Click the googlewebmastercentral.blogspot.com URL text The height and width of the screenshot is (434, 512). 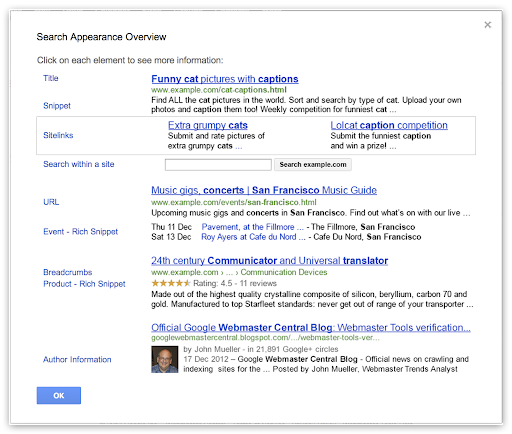point(265,338)
